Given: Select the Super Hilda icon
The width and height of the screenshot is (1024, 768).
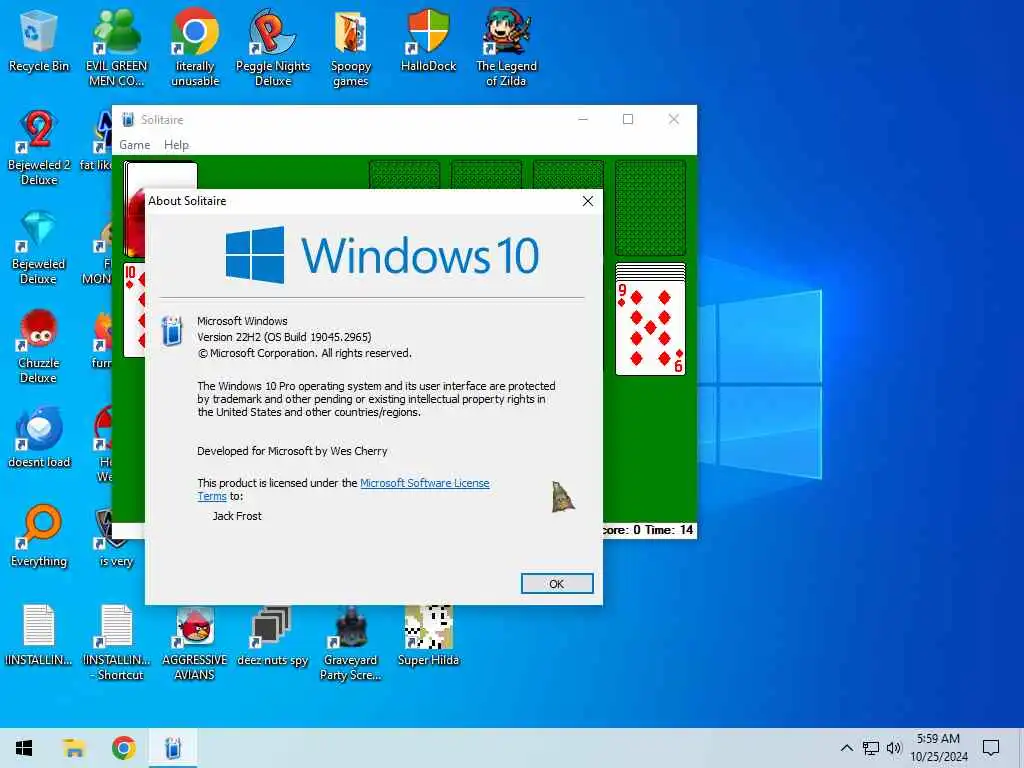Looking at the screenshot, I should [428, 635].
